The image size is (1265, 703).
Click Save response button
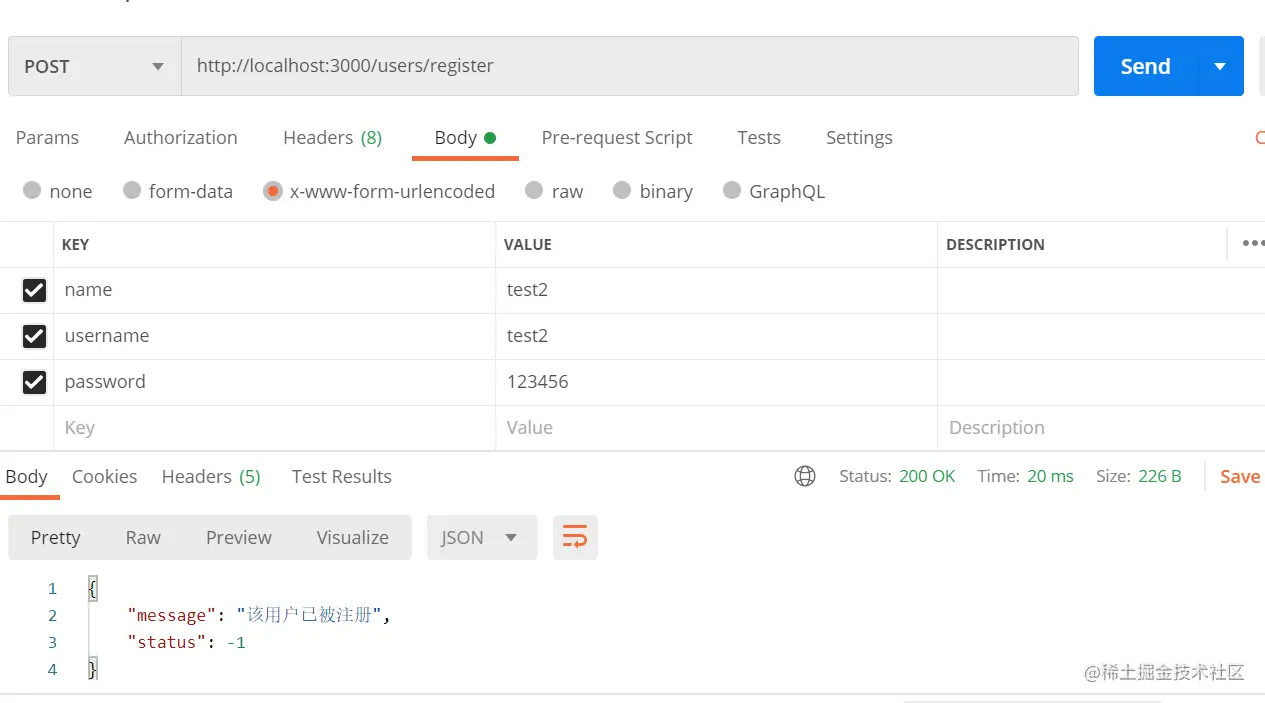tap(1240, 476)
